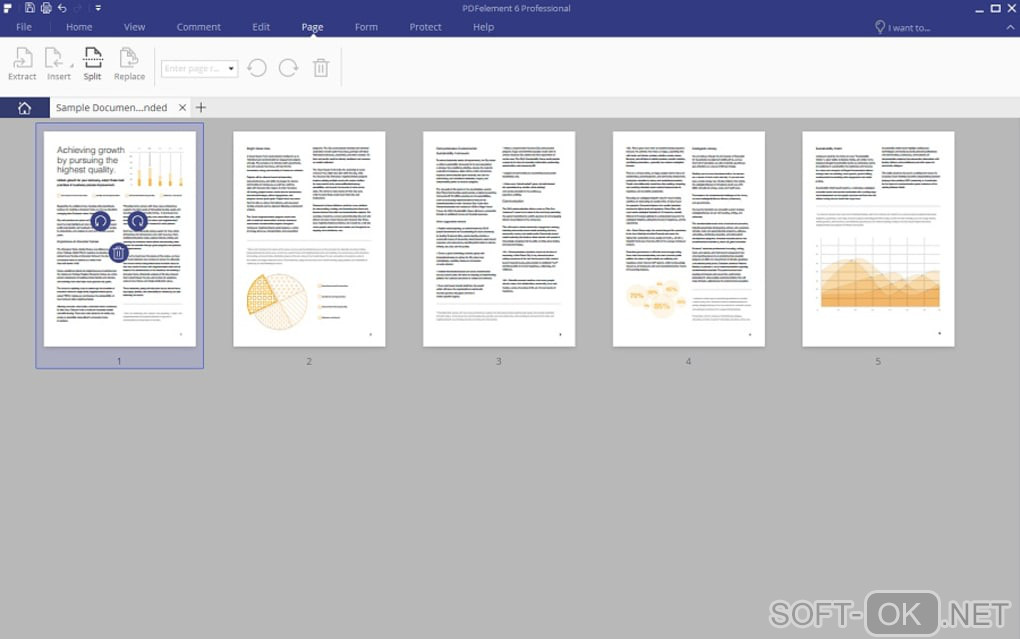Click the Insert page tool
The width and height of the screenshot is (1020, 639).
coord(56,64)
